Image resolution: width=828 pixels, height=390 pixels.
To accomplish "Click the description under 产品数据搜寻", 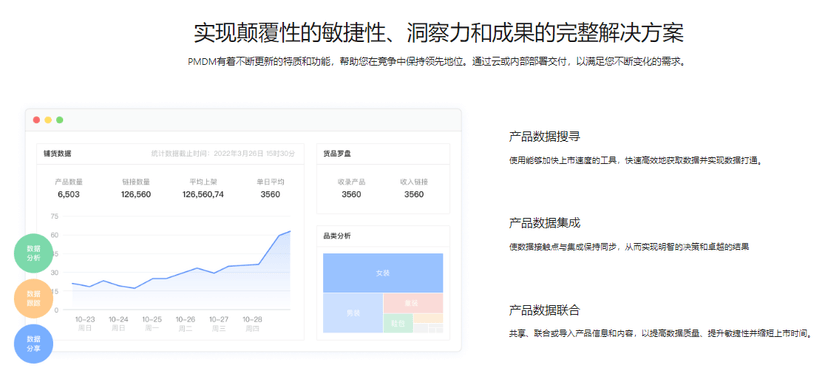I will pos(636,160).
